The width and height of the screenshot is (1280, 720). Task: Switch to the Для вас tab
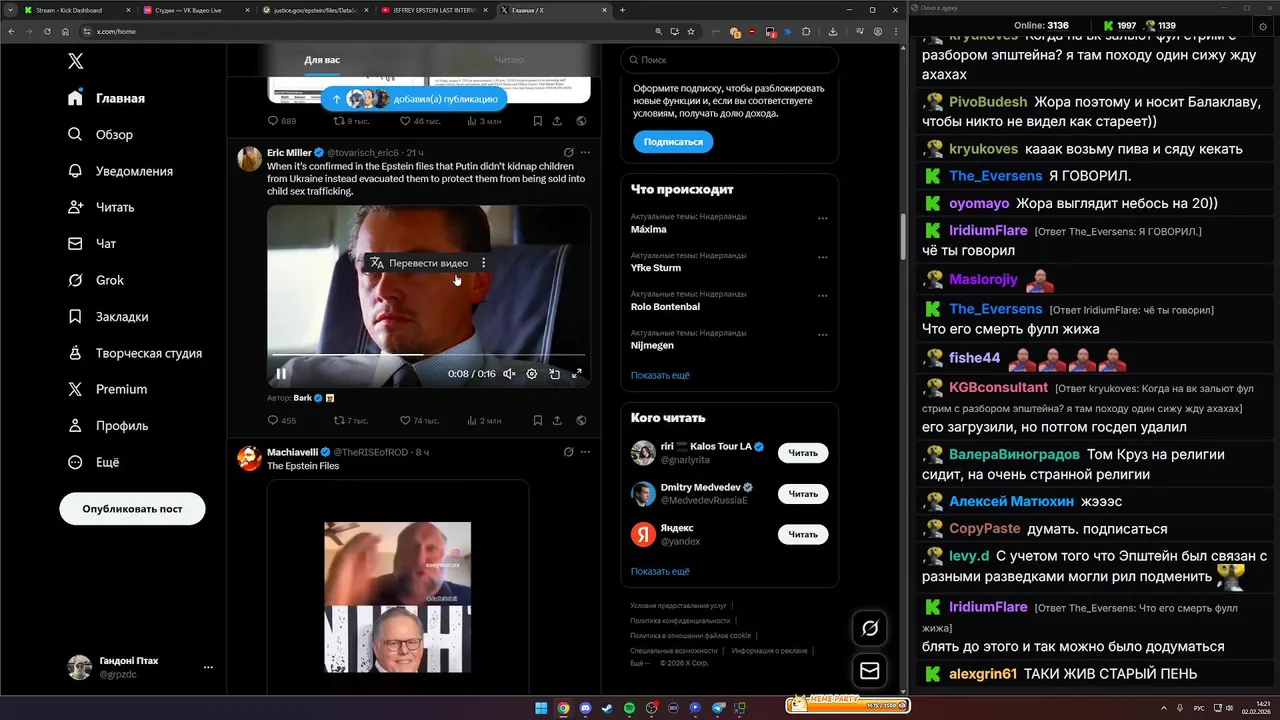322,60
